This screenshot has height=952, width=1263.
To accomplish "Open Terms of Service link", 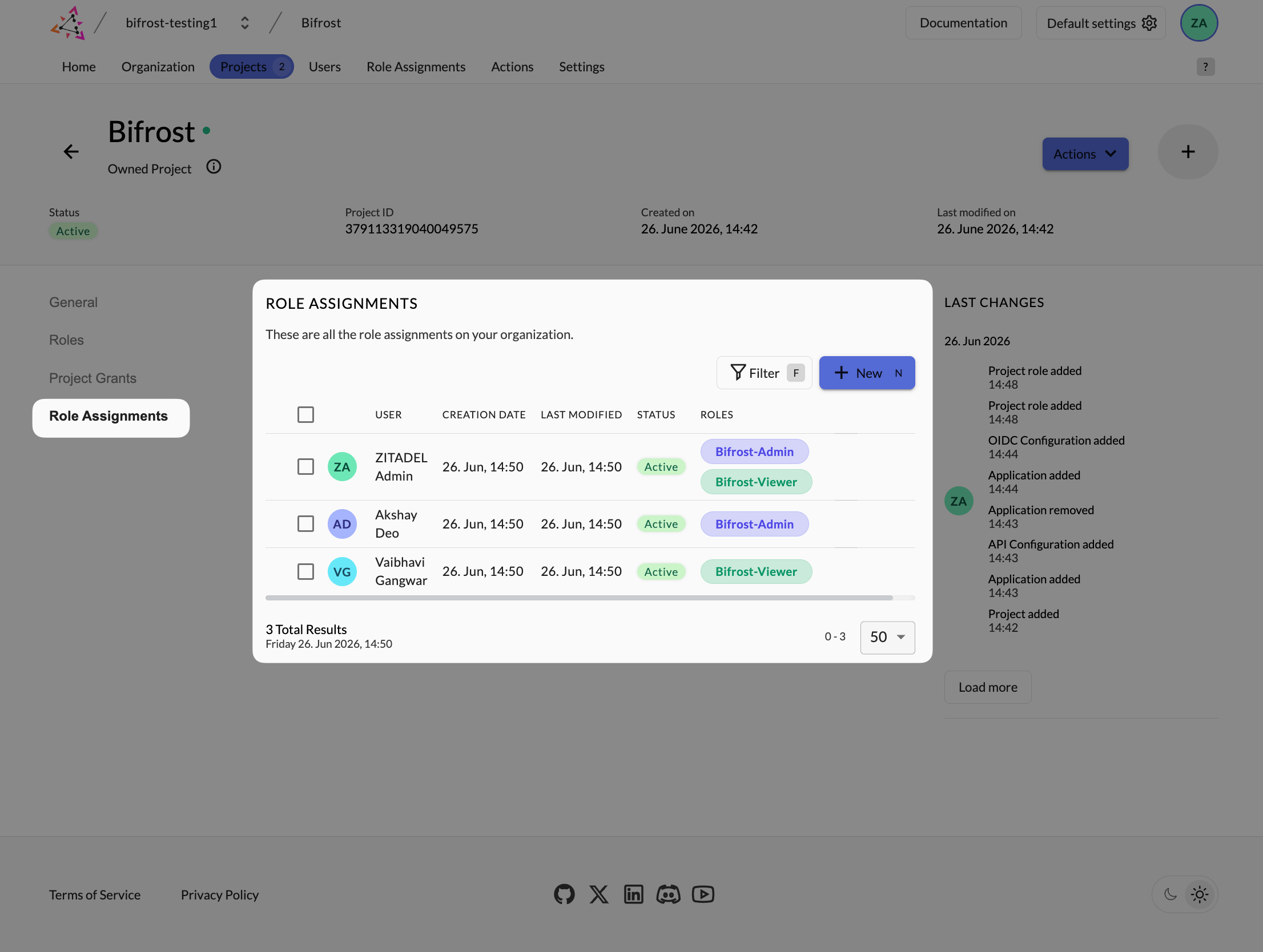I will 95,895.
